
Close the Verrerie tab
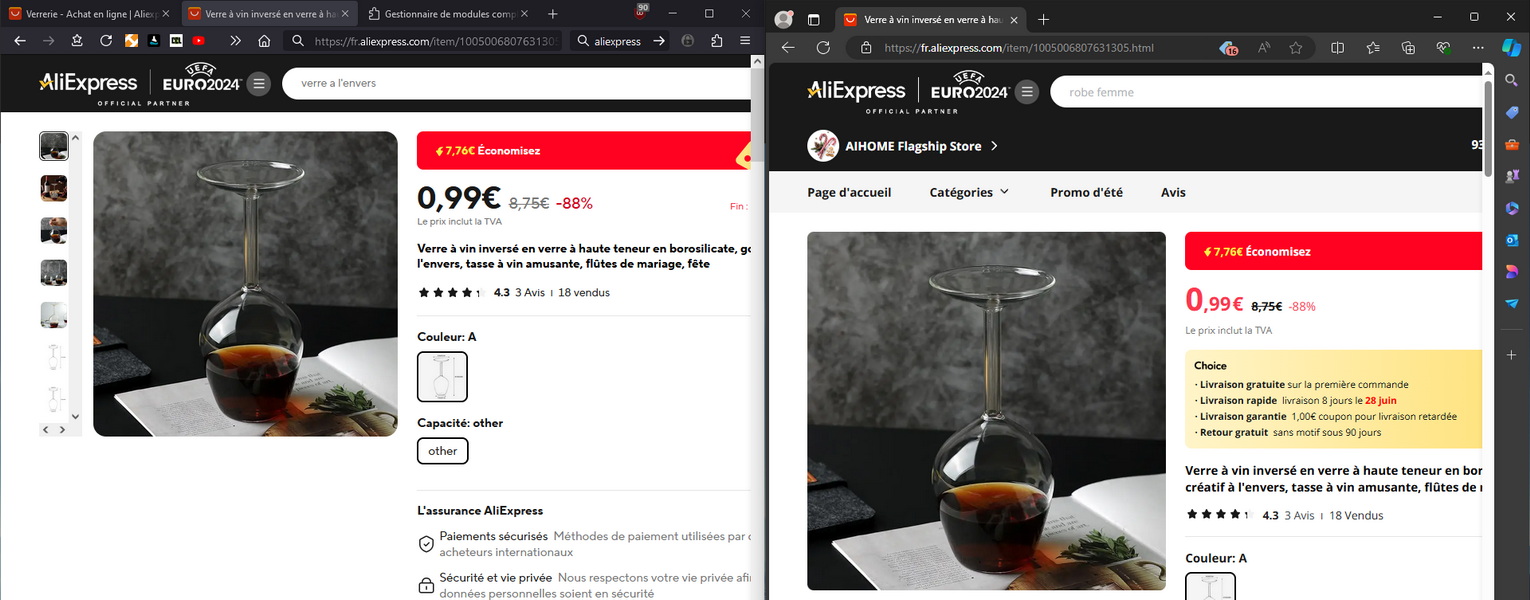pyautogui.click(x=166, y=14)
